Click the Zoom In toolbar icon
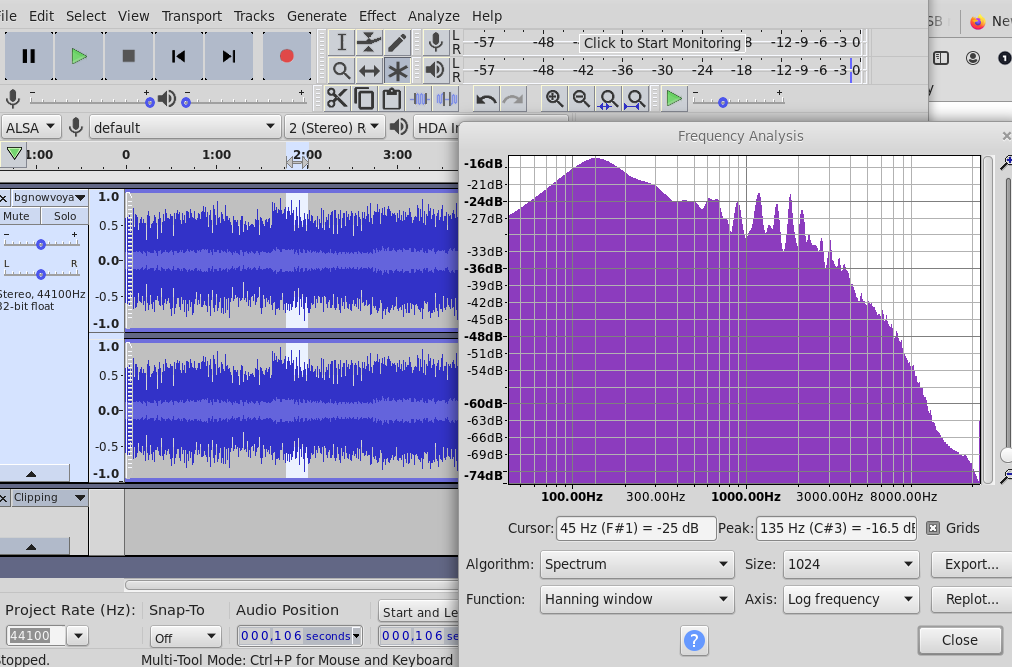Viewport: 1012px width, 667px height. click(x=554, y=99)
